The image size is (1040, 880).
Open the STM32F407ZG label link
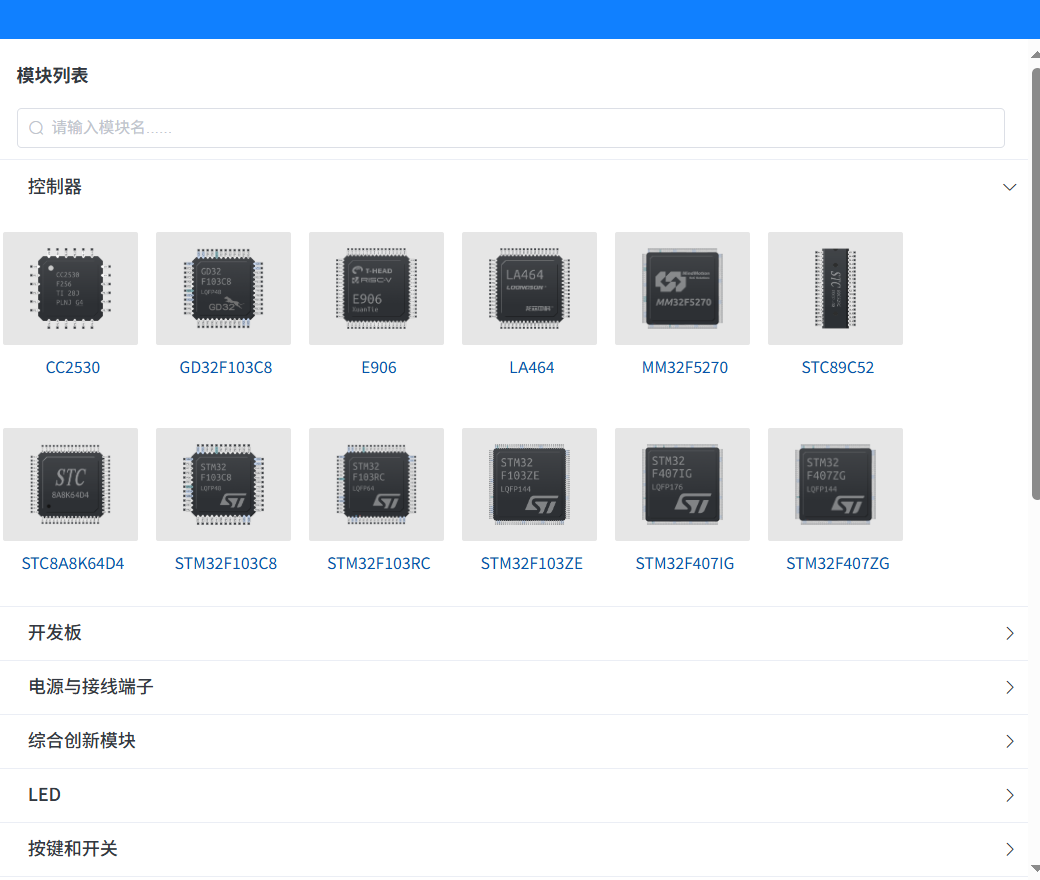tap(838, 564)
